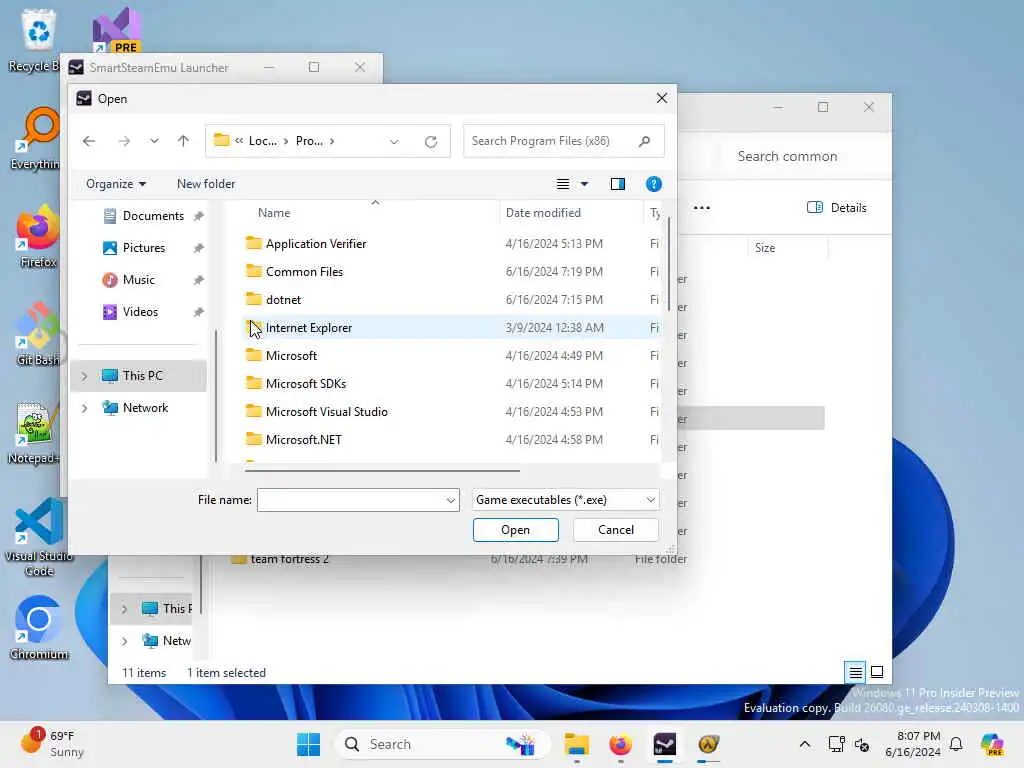
Task: Click the vertical scrollbar in file list
Action: (x=668, y=264)
